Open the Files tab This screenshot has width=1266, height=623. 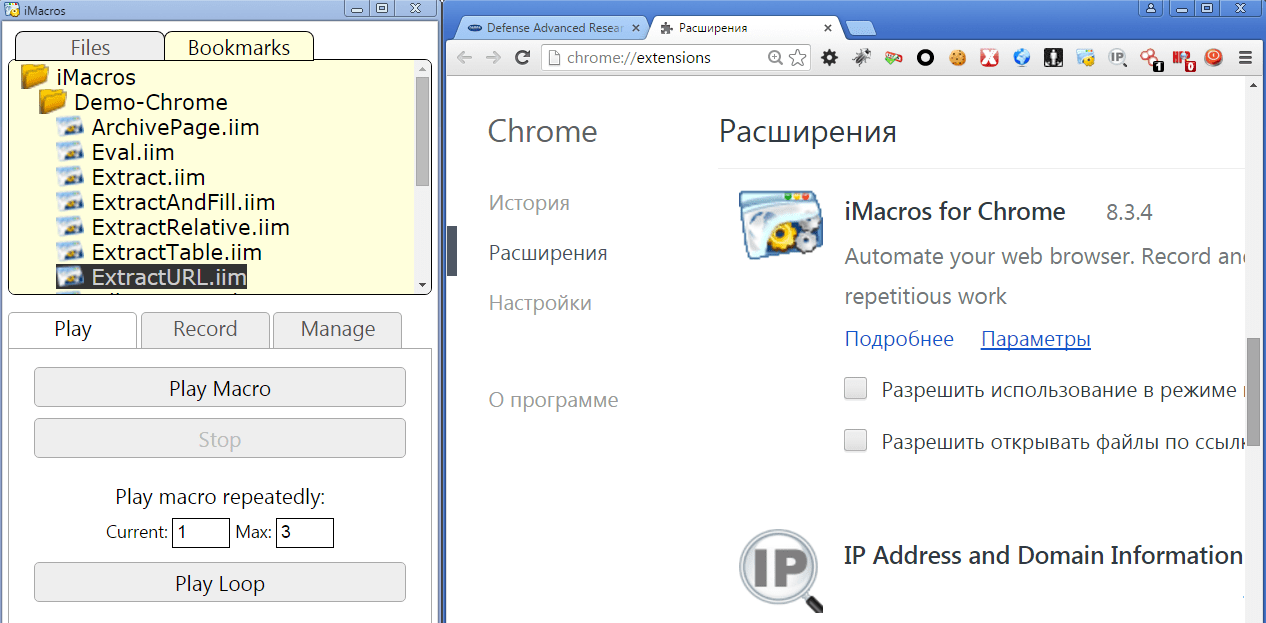(x=90, y=47)
